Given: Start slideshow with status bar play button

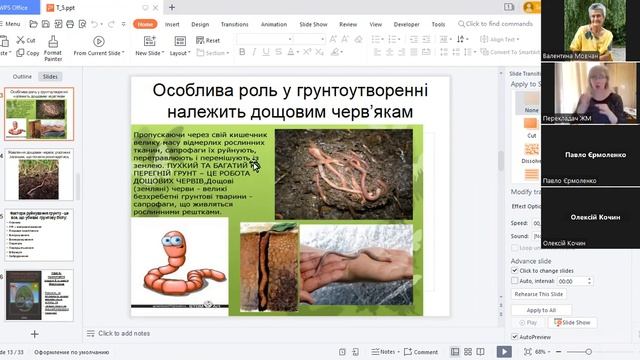Looking at the screenshot, I should (x=504, y=351).
